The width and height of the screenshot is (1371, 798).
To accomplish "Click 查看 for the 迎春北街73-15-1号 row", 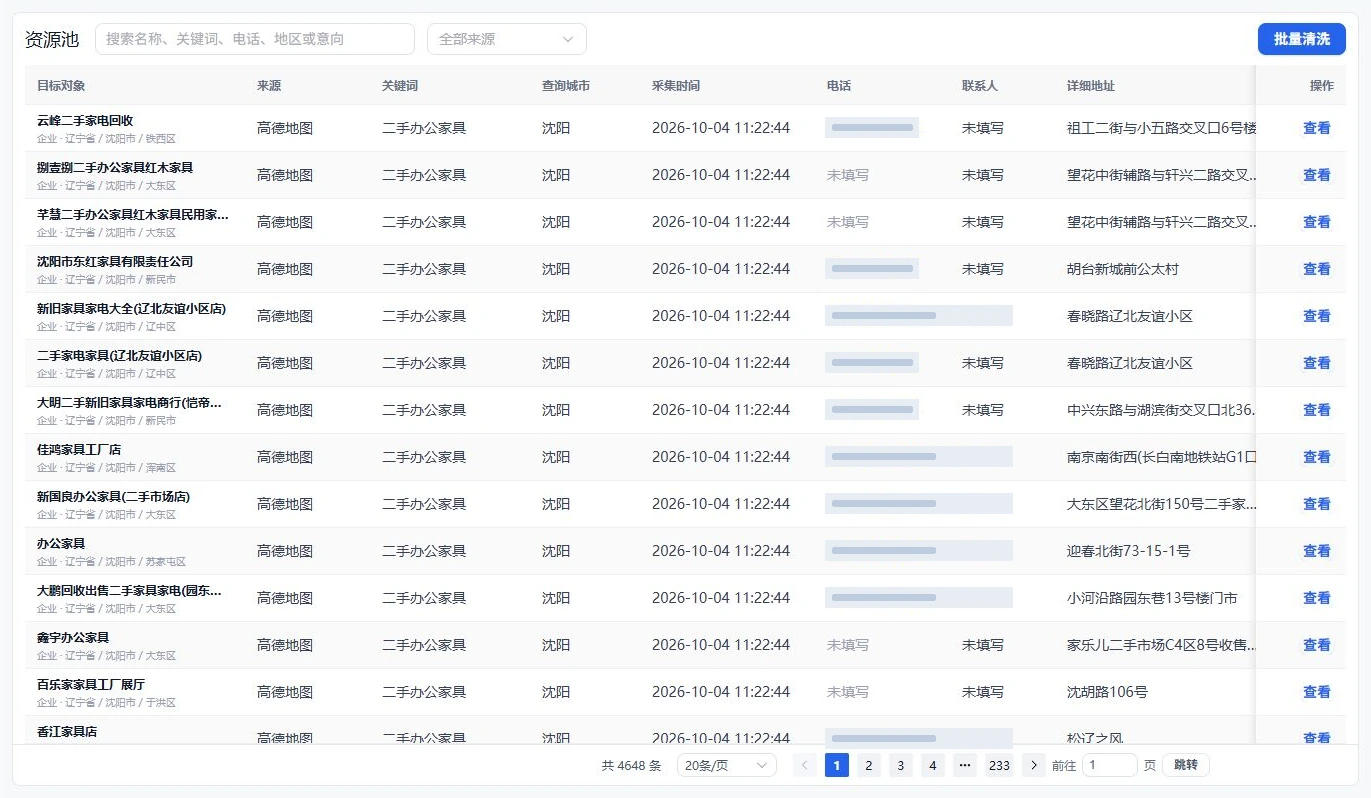I will click(1317, 551).
